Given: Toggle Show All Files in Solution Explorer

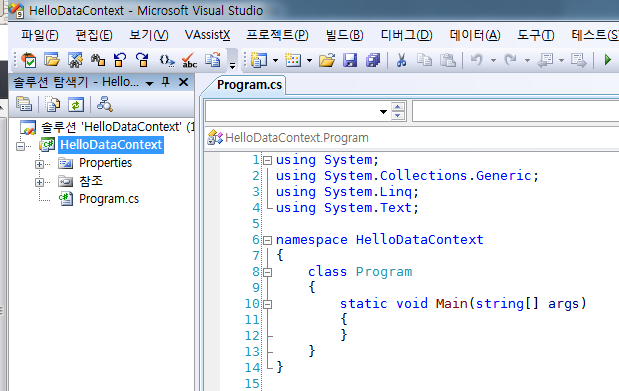Looking at the screenshot, I should point(53,104).
